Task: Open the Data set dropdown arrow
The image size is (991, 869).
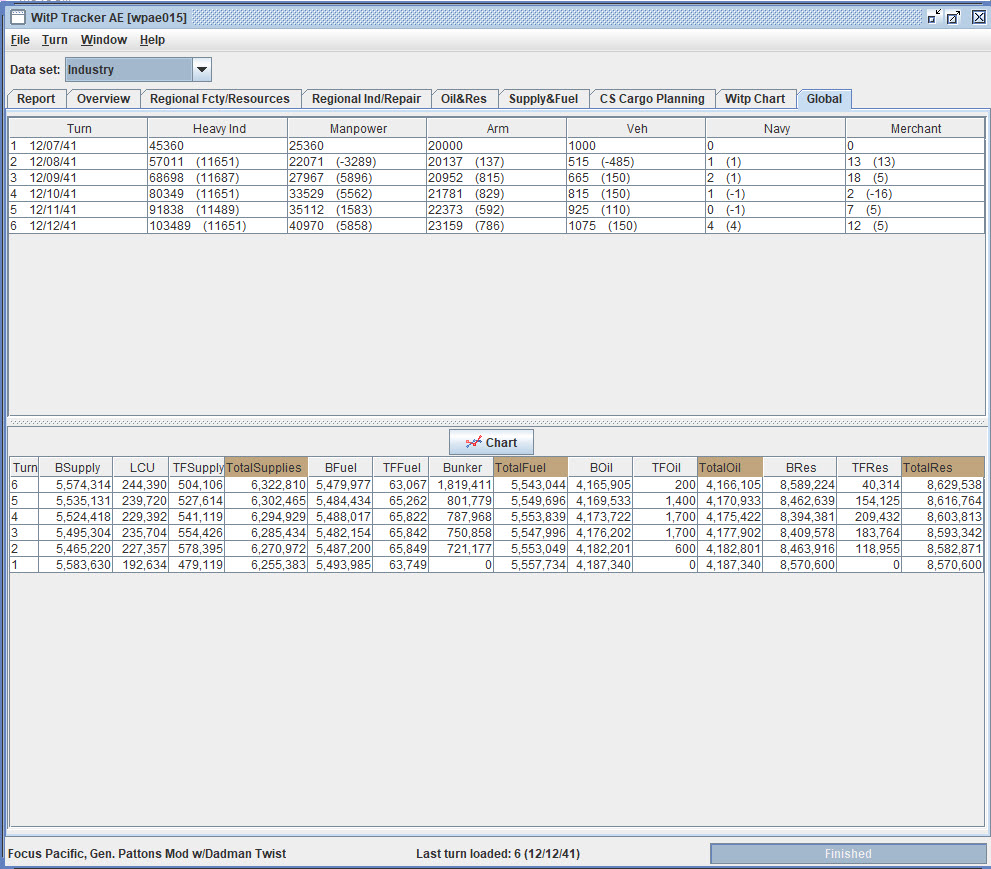Action: tap(202, 70)
